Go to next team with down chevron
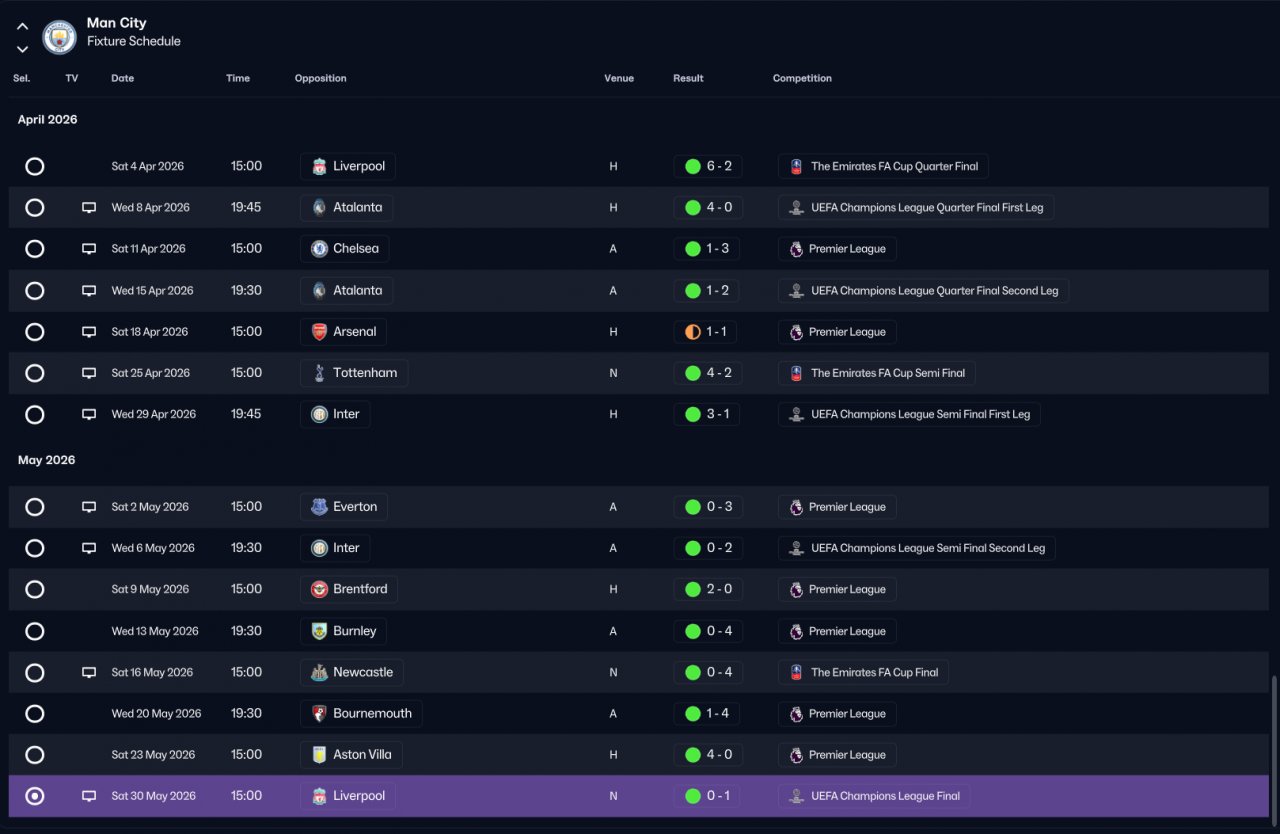 coord(22,49)
